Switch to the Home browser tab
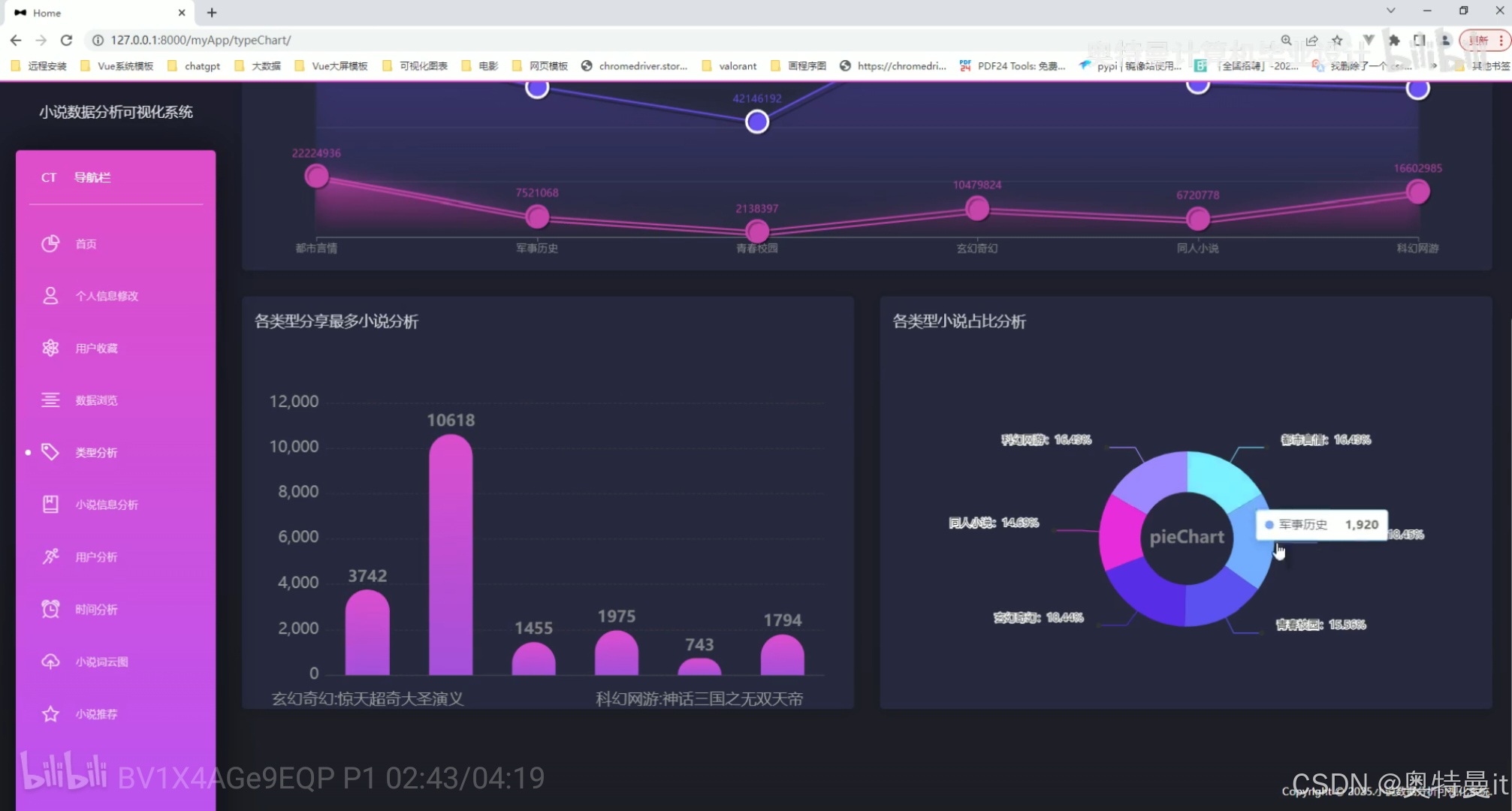 (90, 13)
